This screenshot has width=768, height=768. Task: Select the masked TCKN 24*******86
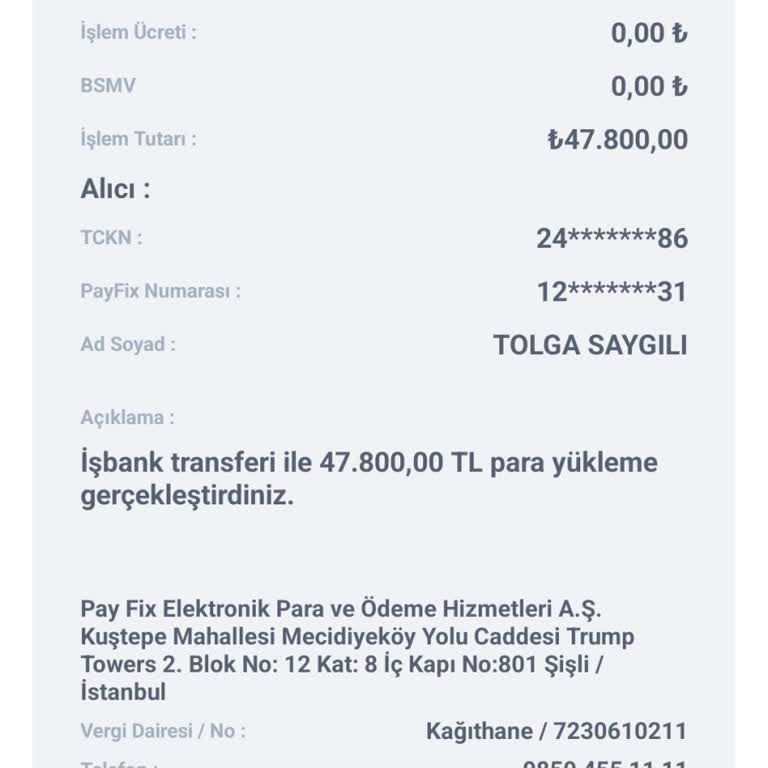612,239
